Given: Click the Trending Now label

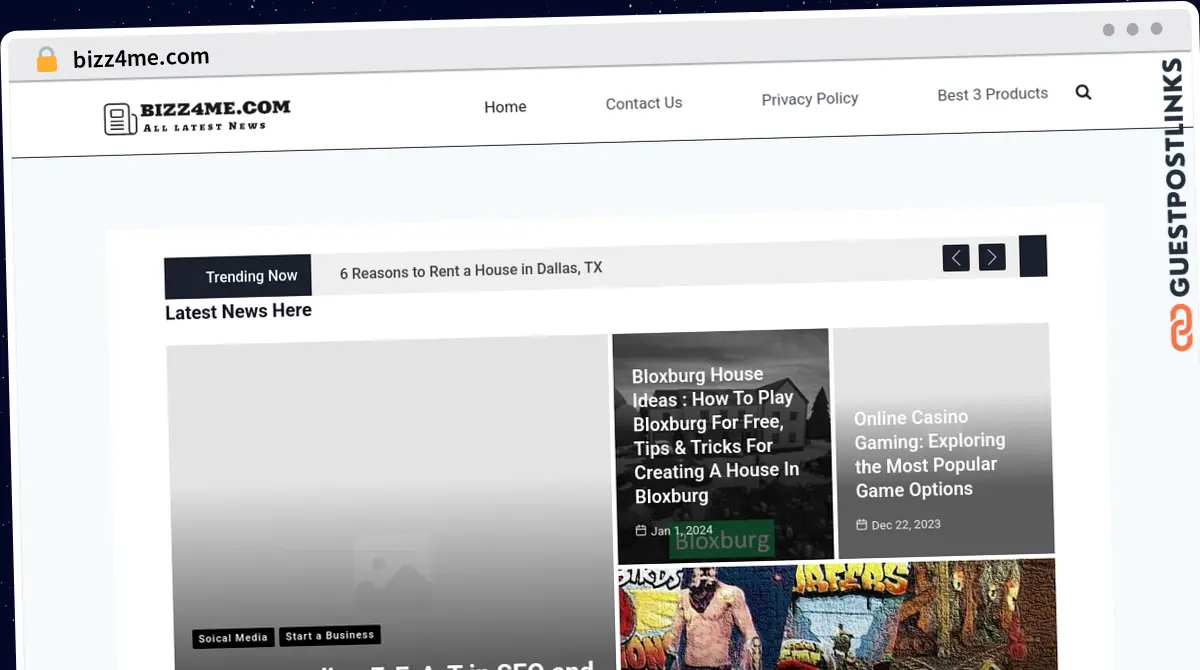Looking at the screenshot, I should click(x=251, y=276).
